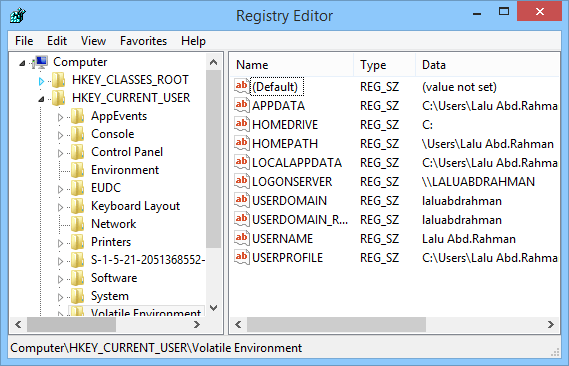Click the string icon beside LOGONSERVER
The width and height of the screenshot is (569, 366).
tap(242, 181)
